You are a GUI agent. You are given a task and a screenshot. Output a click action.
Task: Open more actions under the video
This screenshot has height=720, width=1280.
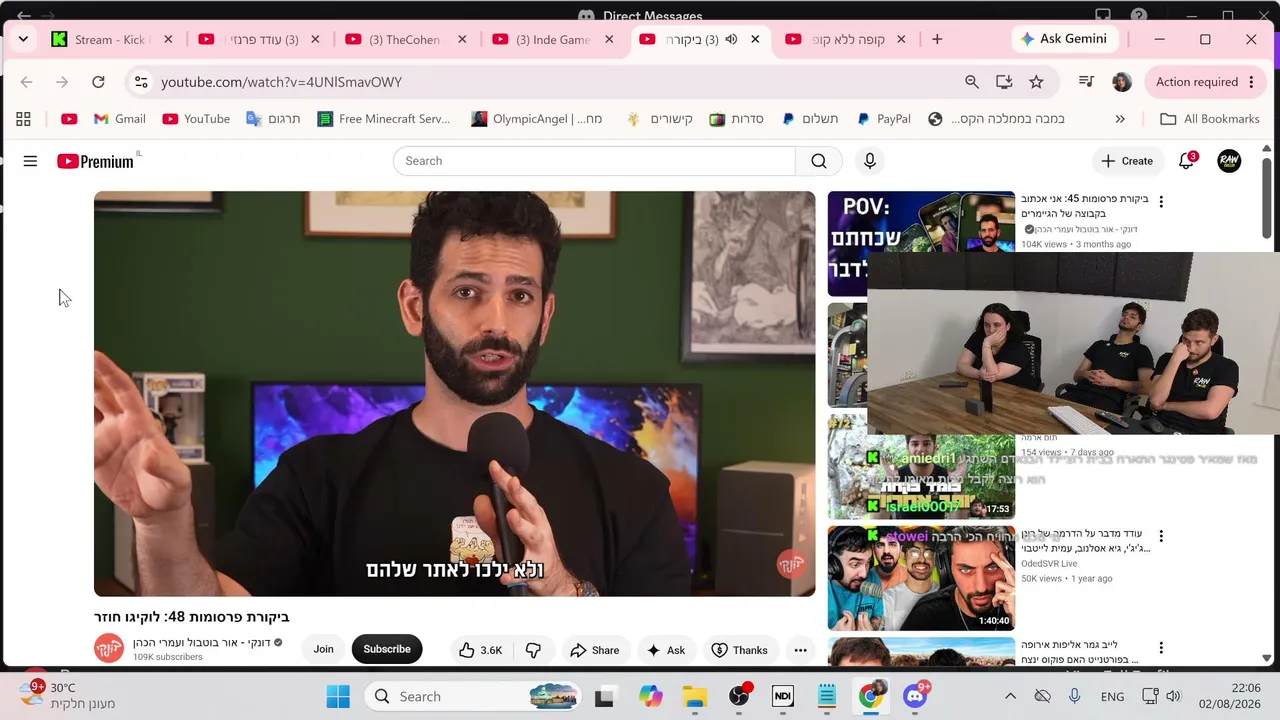(800, 650)
